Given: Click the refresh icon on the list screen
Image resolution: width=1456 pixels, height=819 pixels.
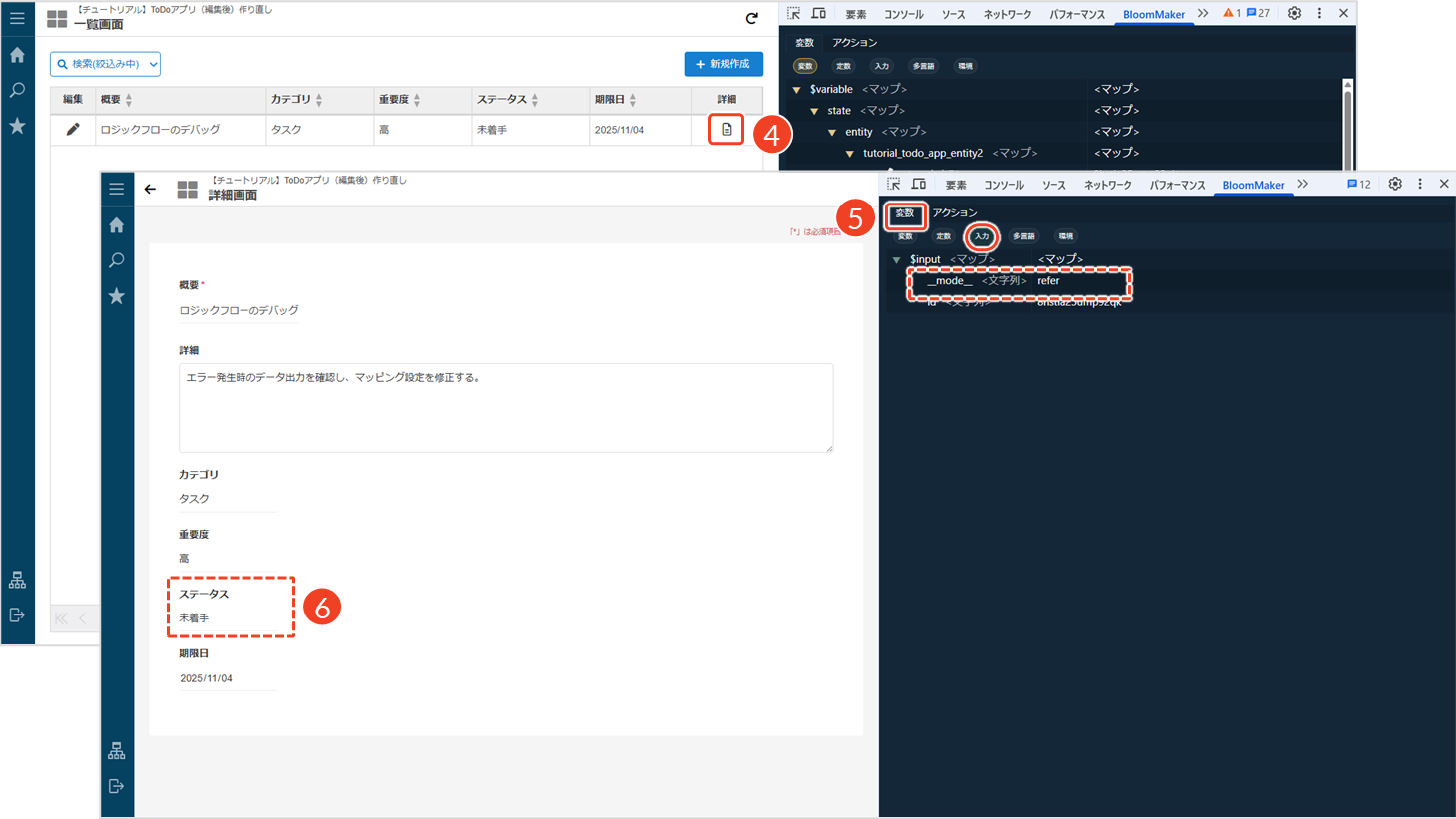Looking at the screenshot, I should pos(752,18).
